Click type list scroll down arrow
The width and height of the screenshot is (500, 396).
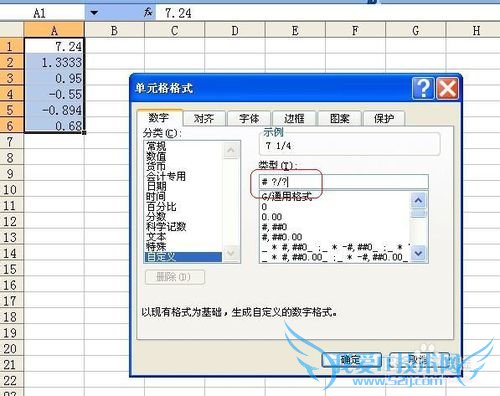[419, 254]
